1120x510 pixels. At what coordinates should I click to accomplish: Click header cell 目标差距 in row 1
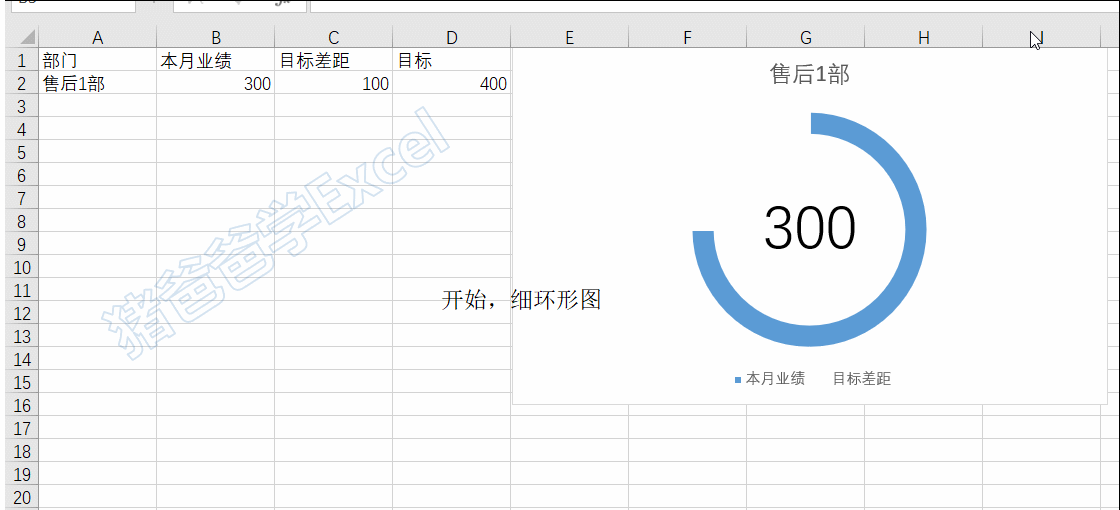[334, 60]
